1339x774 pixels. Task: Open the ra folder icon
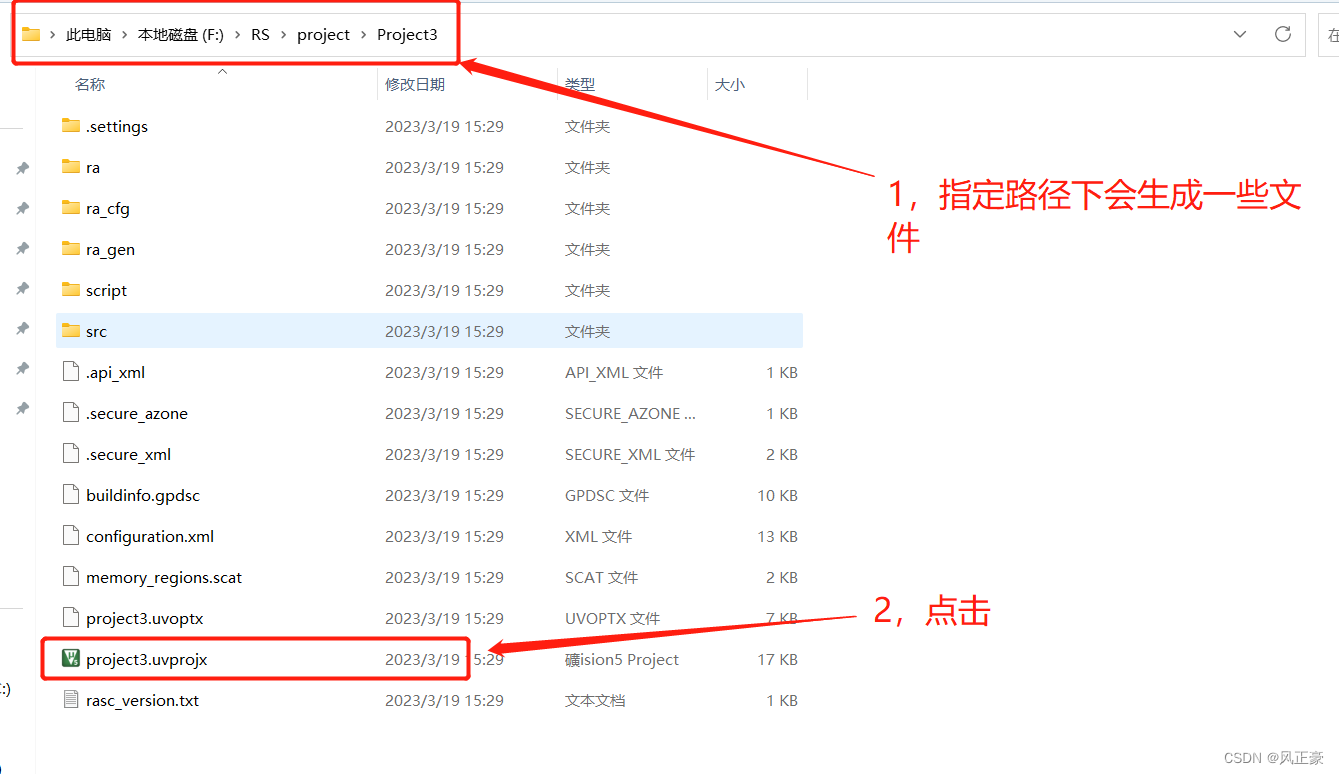pyautogui.click(x=70, y=167)
